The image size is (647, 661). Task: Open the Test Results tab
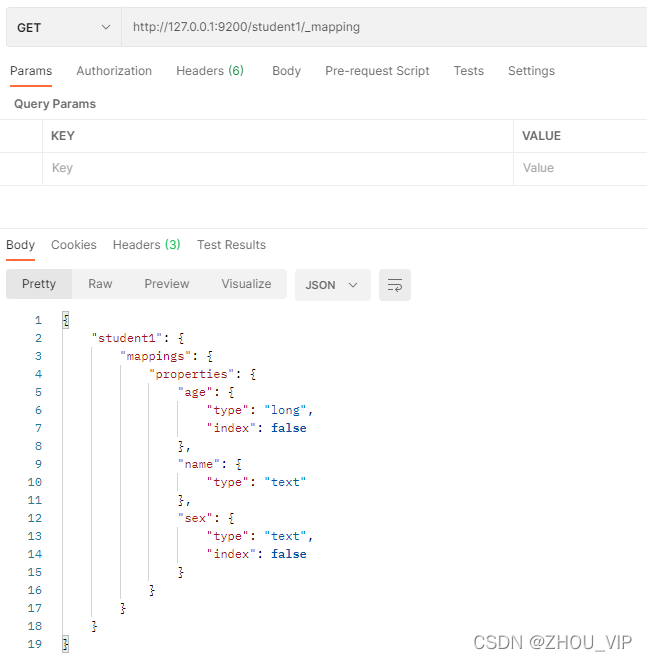231,245
